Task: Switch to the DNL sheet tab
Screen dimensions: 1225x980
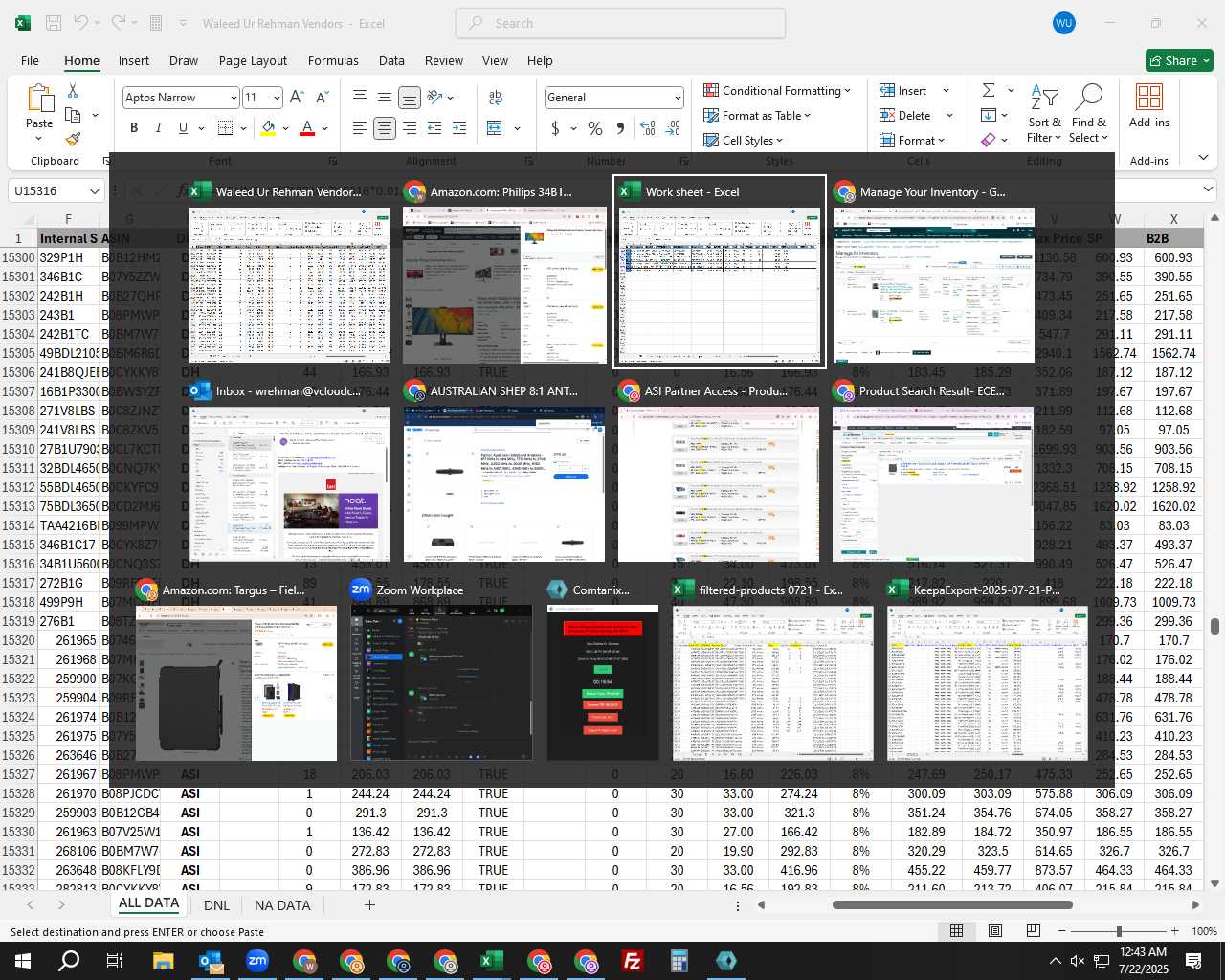Action: 217,905
